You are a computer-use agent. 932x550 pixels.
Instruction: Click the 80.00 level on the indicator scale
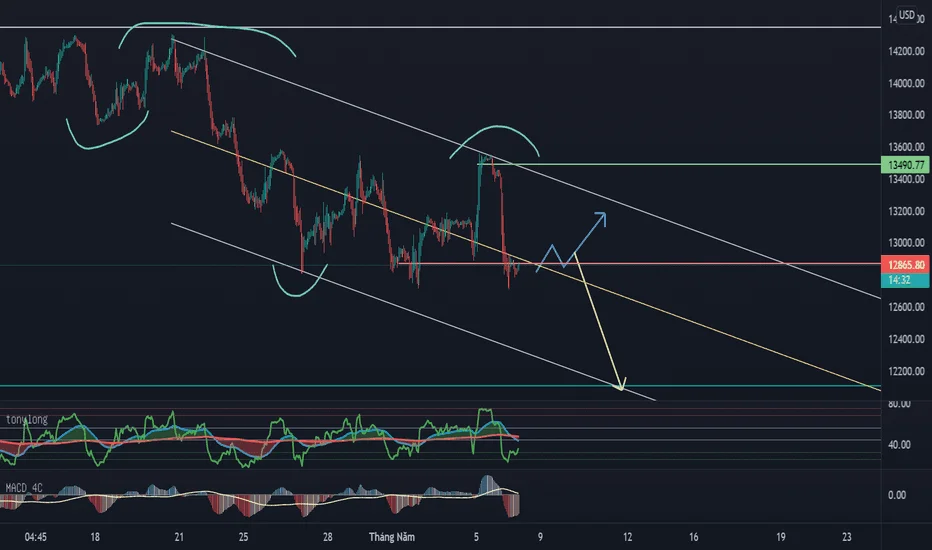click(897, 403)
